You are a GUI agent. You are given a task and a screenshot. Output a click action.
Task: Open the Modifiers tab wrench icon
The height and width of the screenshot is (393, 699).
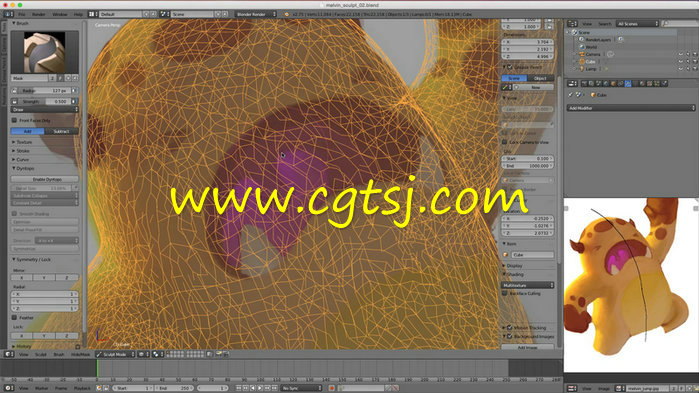pos(628,83)
